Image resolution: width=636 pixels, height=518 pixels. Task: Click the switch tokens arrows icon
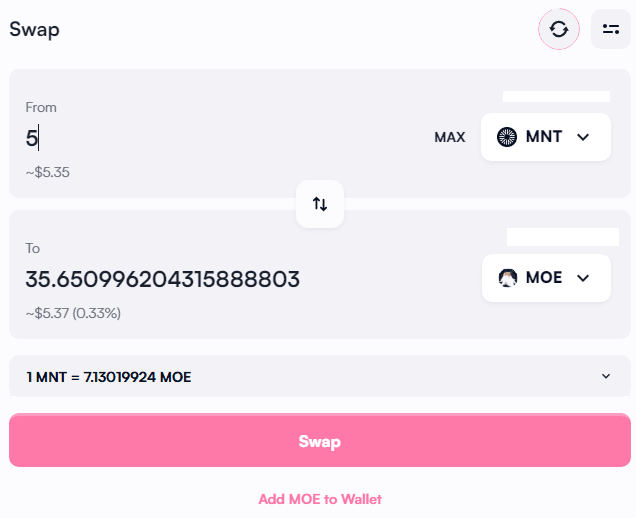[320, 204]
